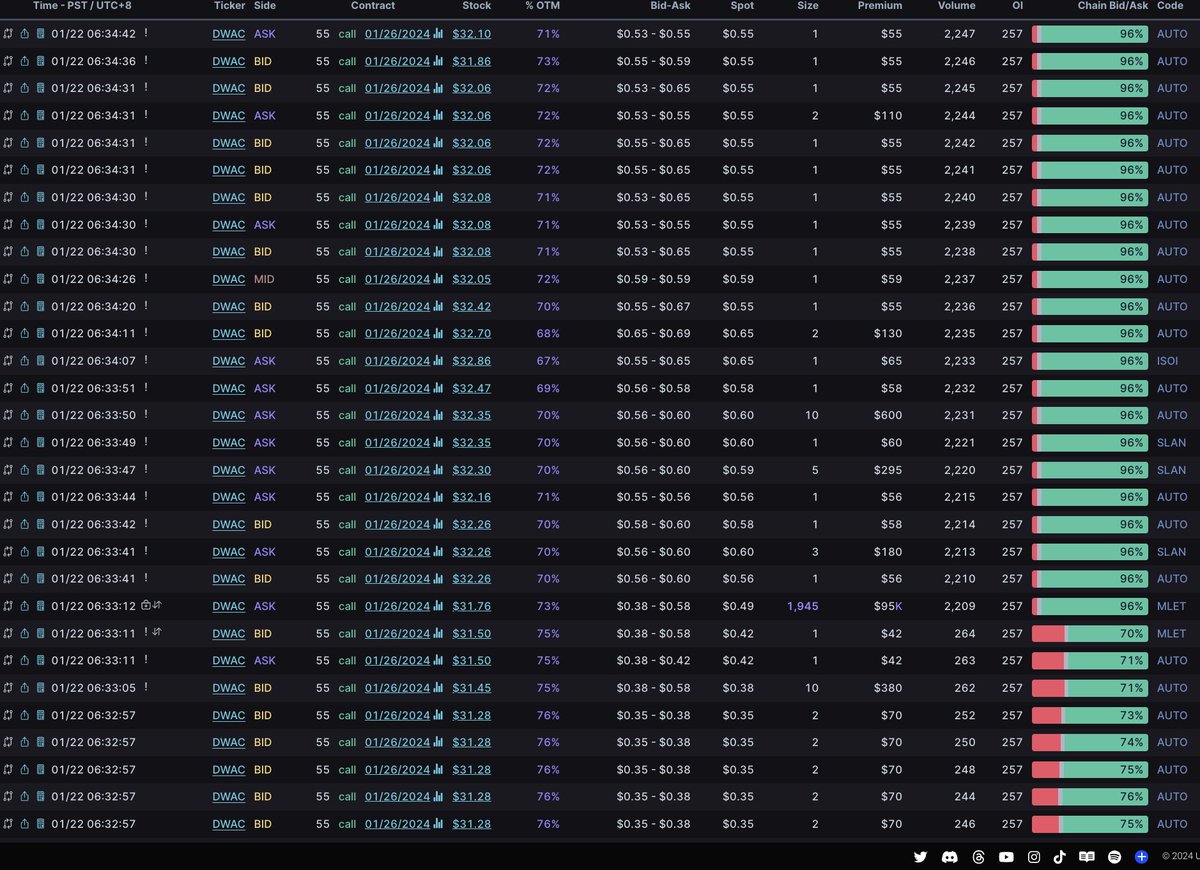Click the 2,209 volume value

pyautogui.click(x=960, y=606)
